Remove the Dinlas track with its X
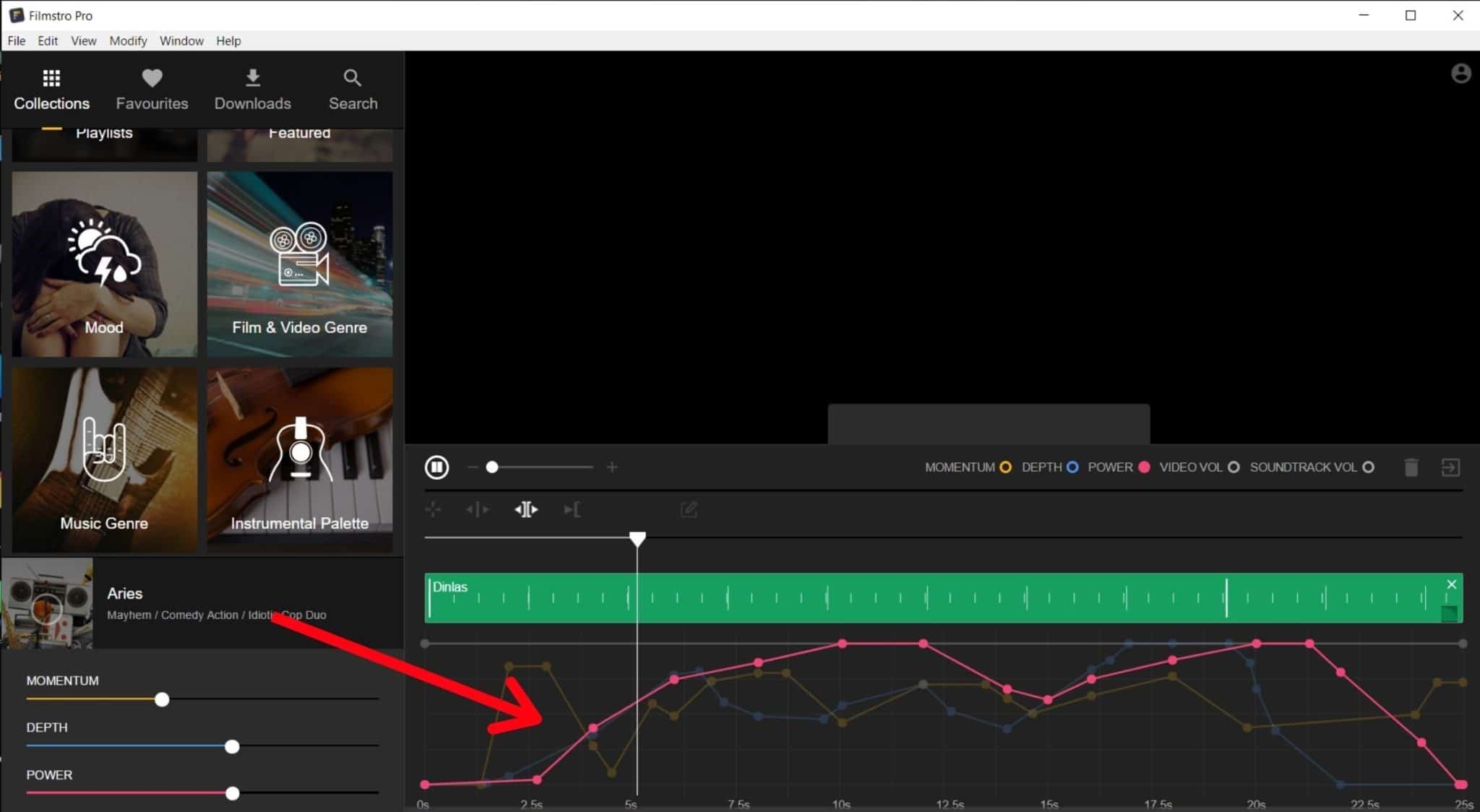 pos(1452,584)
